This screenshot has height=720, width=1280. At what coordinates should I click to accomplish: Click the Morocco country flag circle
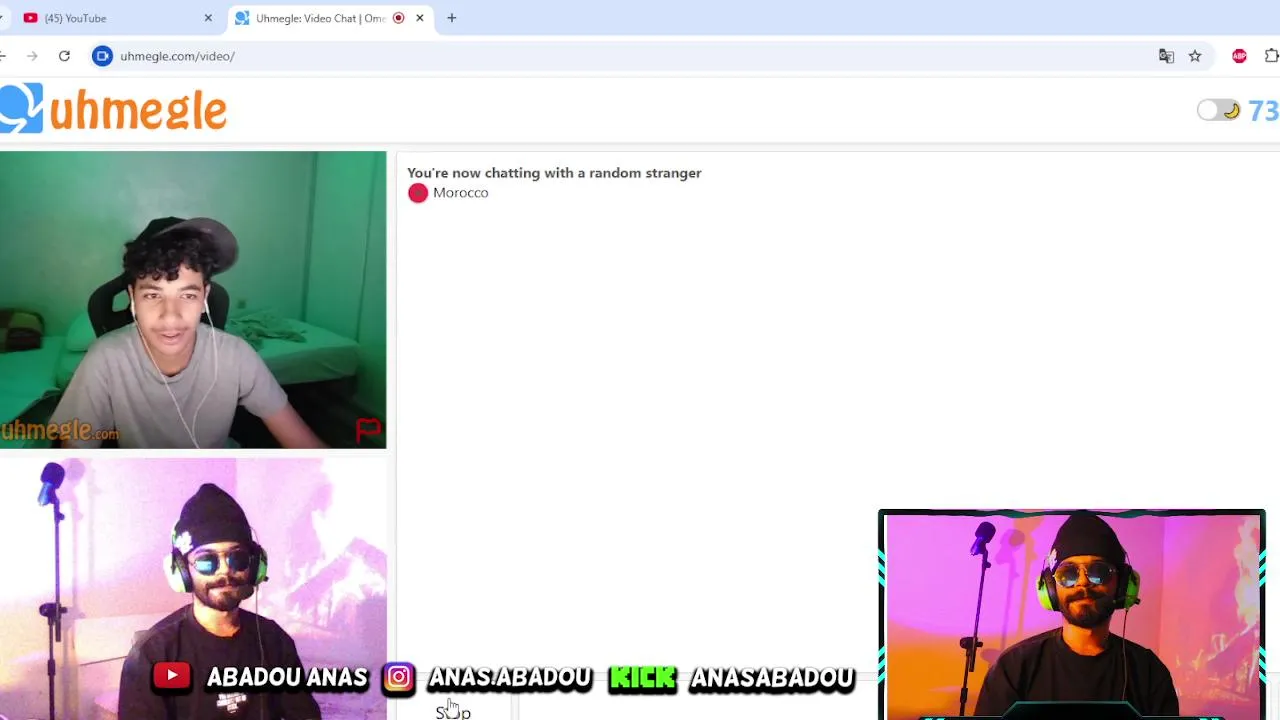pyautogui.click(x=418, y=193)
